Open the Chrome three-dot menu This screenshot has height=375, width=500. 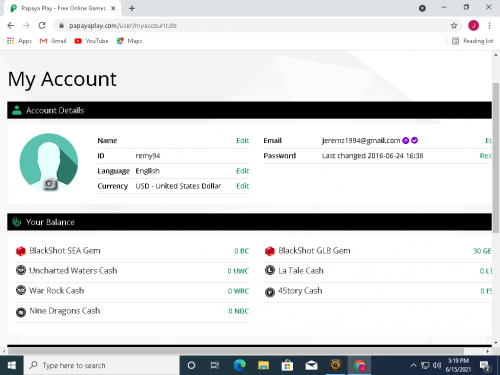489,25
